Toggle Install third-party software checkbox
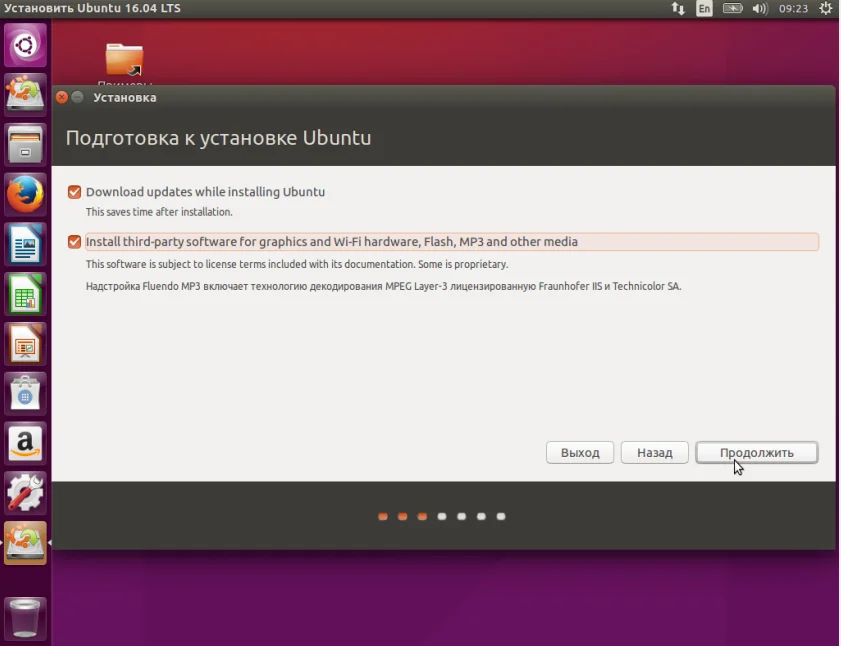The image size is (841, 646). coord(75,242)
